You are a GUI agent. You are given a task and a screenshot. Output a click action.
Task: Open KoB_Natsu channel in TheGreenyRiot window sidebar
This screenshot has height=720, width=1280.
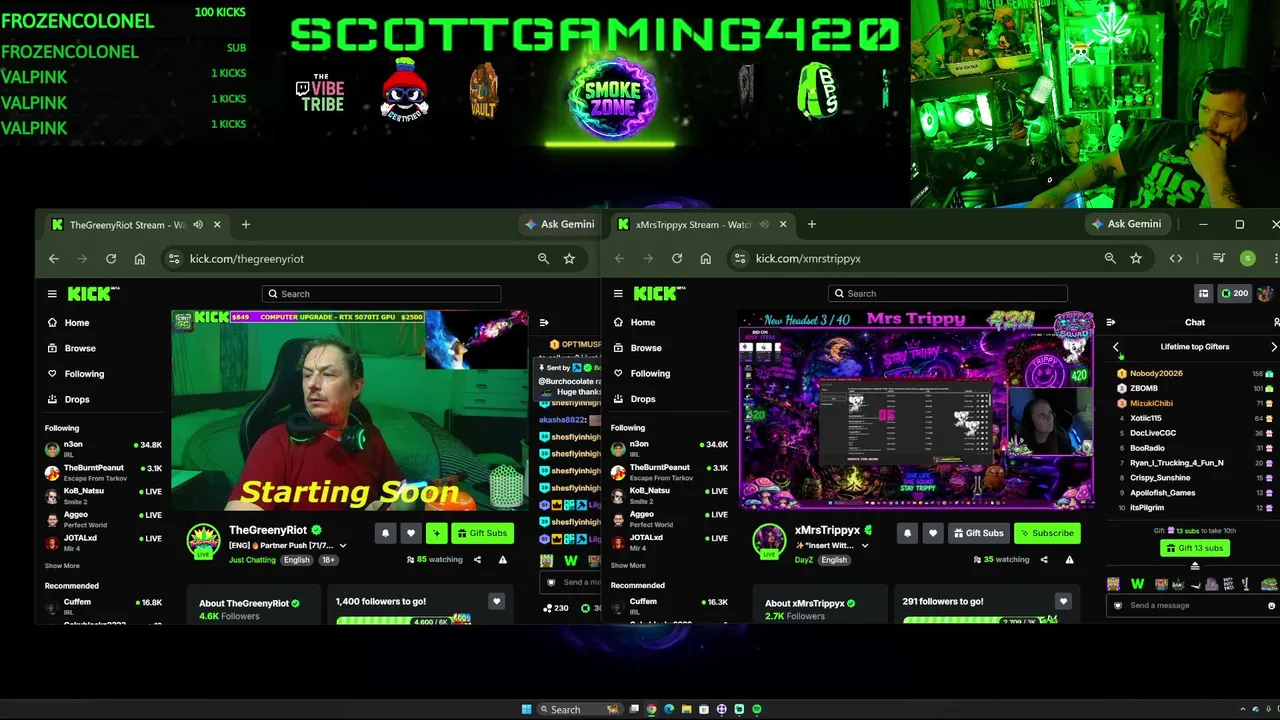coord(103,495)
